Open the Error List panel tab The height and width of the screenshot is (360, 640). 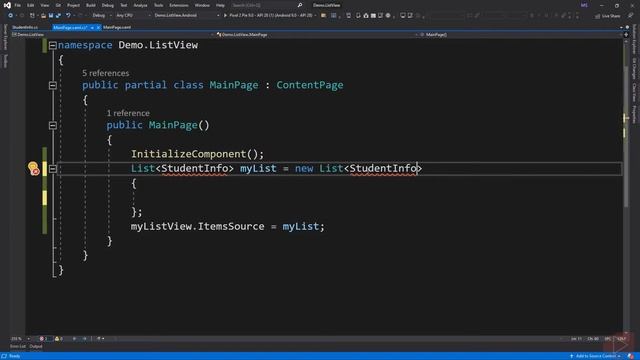pyautogui.click(x=18, y=347)
